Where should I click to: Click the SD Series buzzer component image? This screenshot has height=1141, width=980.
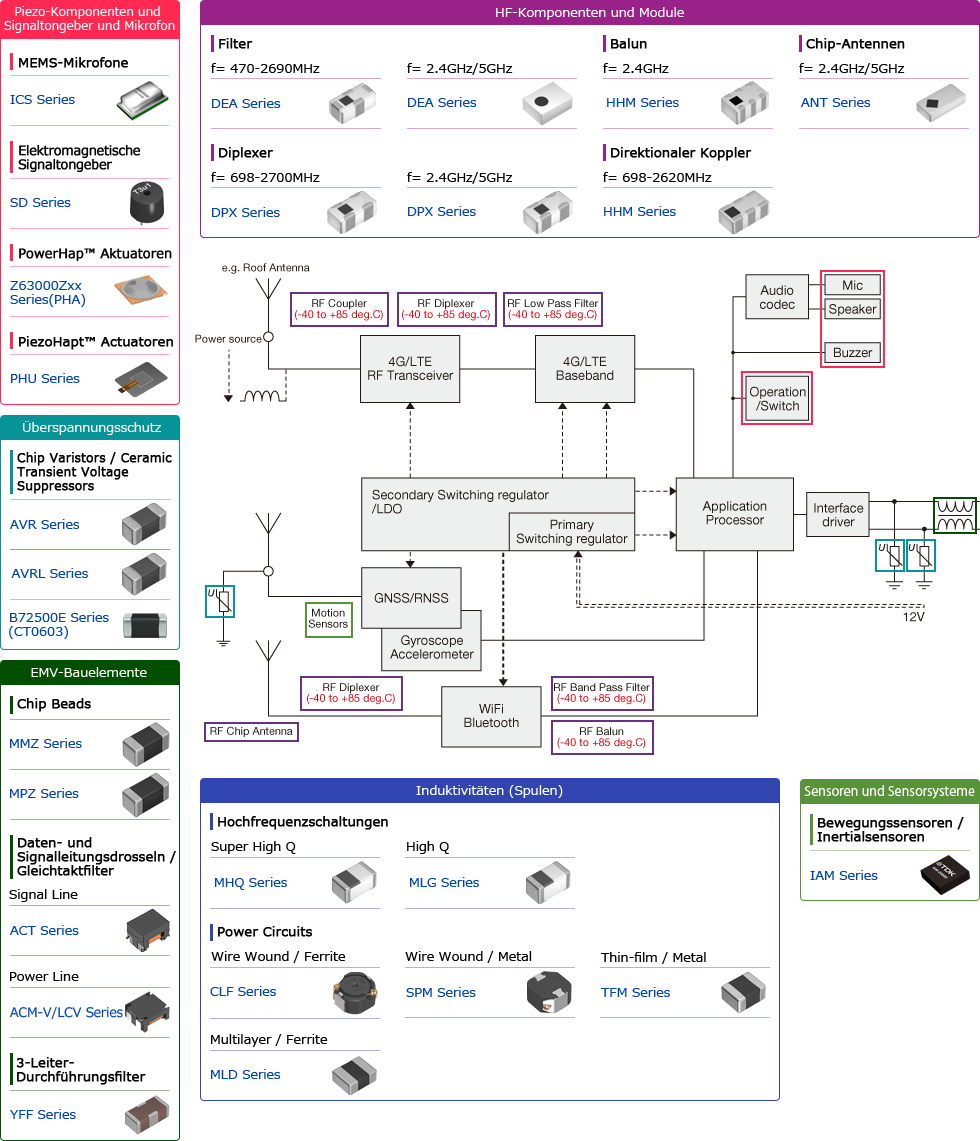pos(144,203)
